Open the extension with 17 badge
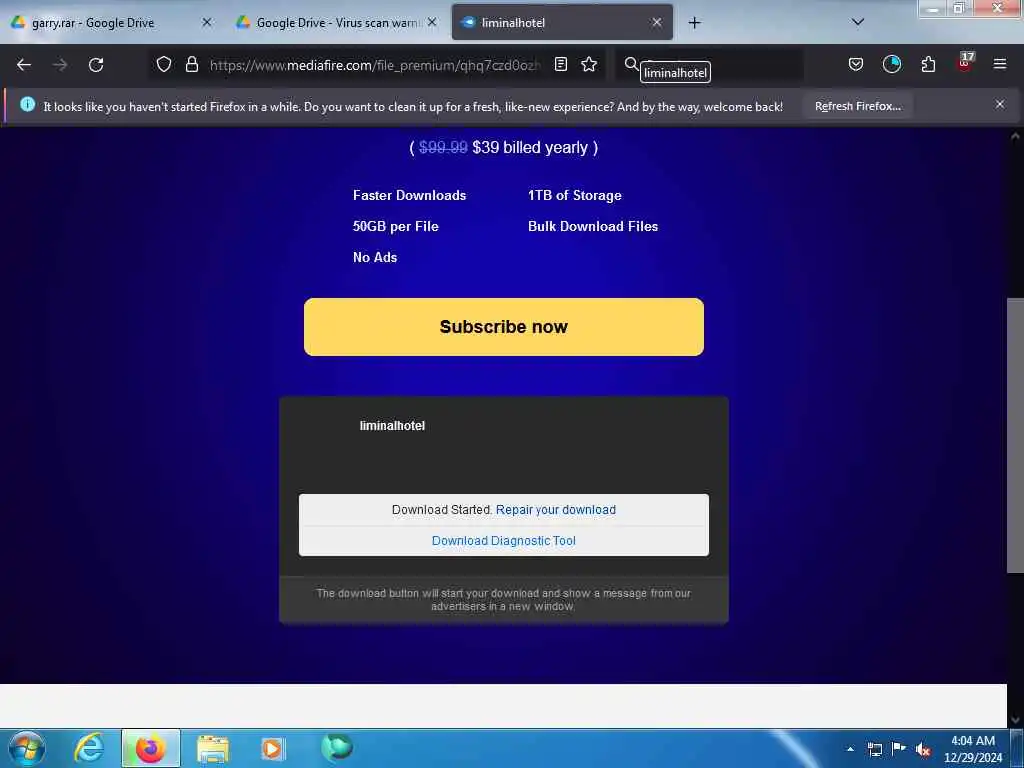The width and height of the screenshot is (1024, 768). click(x=965, y=63)
